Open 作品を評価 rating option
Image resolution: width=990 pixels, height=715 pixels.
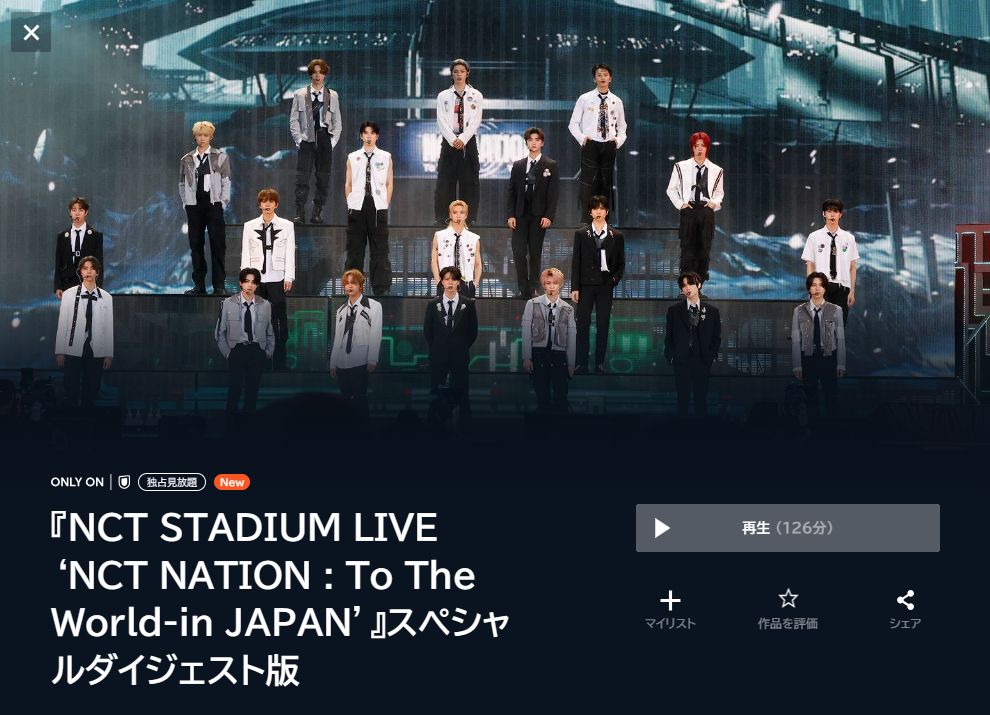[x=787, y=623]
